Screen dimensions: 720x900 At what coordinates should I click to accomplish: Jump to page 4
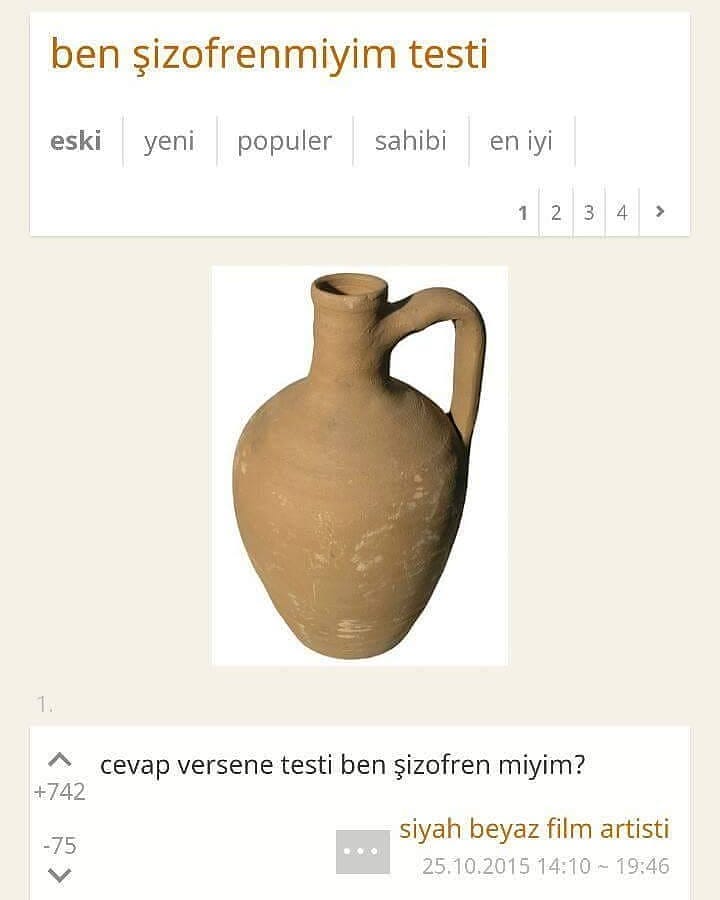tap(622, 212)
